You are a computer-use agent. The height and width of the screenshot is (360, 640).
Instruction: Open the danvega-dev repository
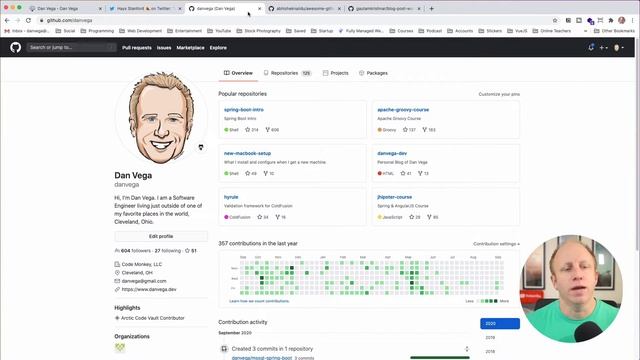point(392,153)
